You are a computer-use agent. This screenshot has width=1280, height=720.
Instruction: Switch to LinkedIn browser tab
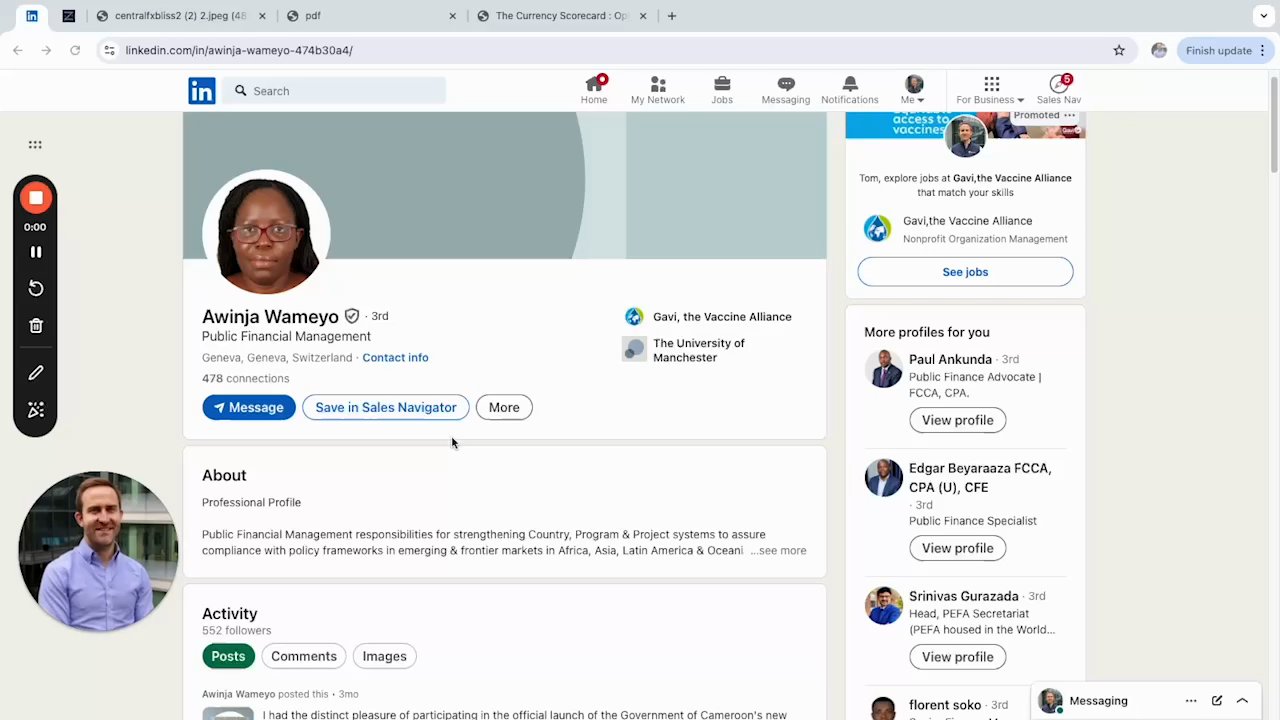click(x=32, y=16)
